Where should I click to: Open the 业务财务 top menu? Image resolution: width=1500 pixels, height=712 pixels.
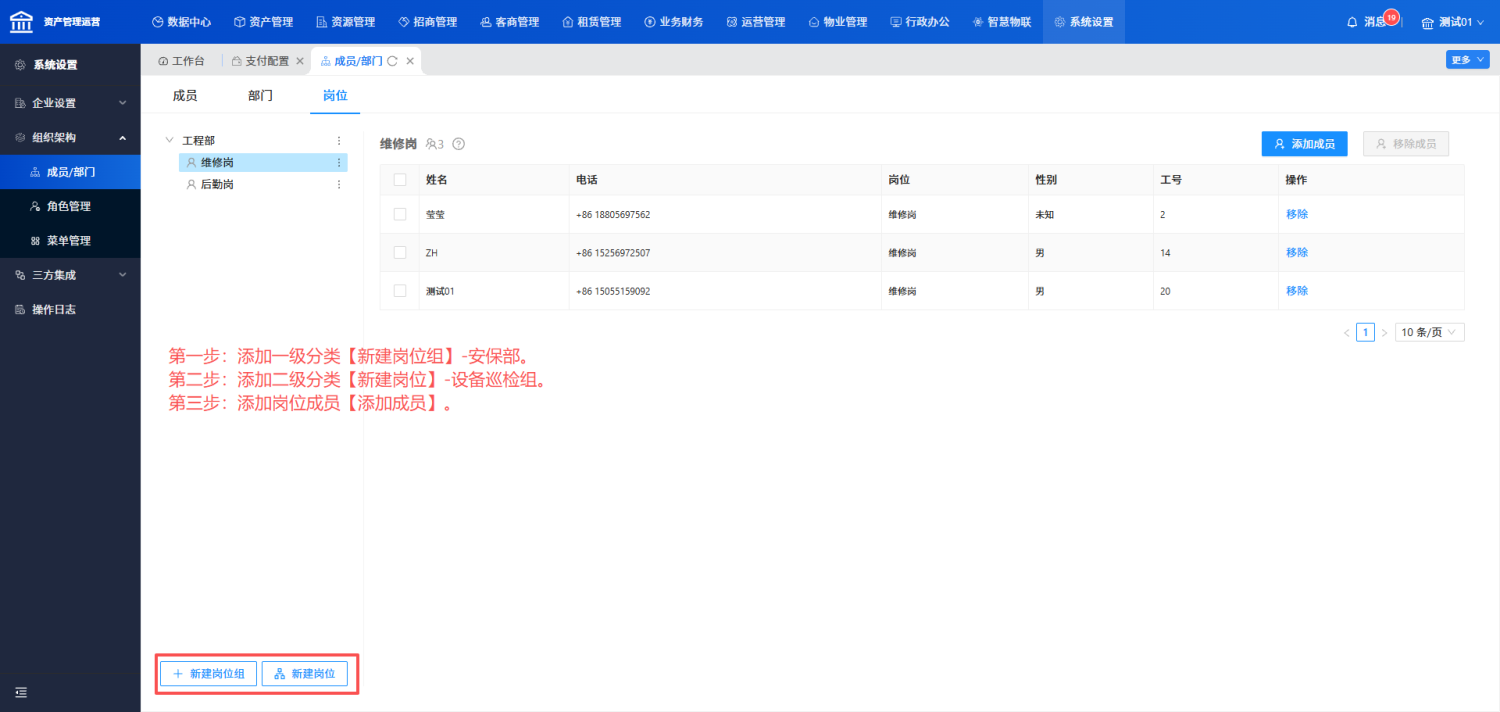point(673,22)
